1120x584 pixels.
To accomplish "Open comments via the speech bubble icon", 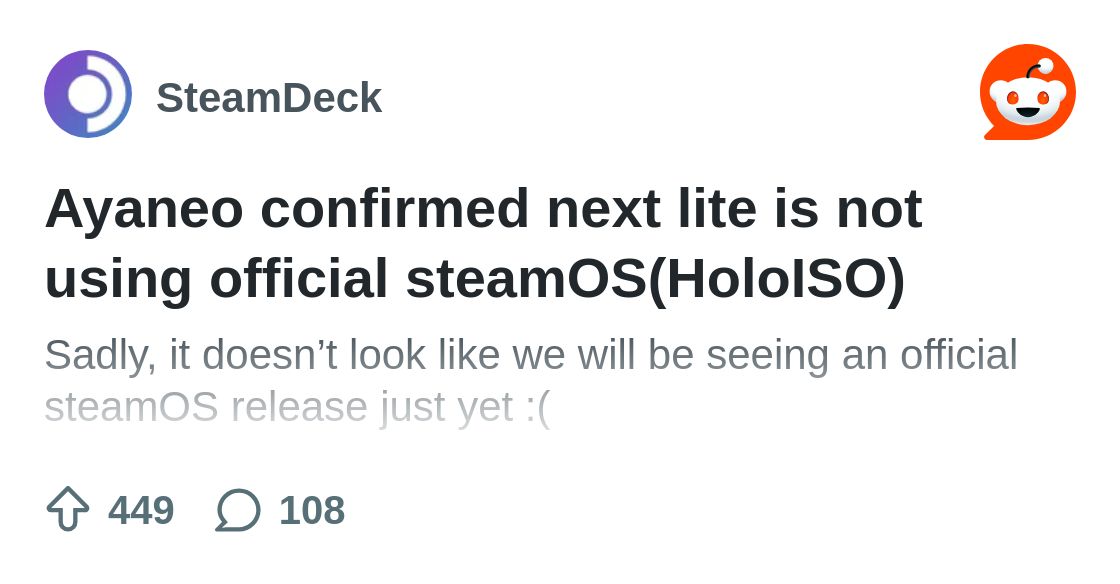I will 238,509.
